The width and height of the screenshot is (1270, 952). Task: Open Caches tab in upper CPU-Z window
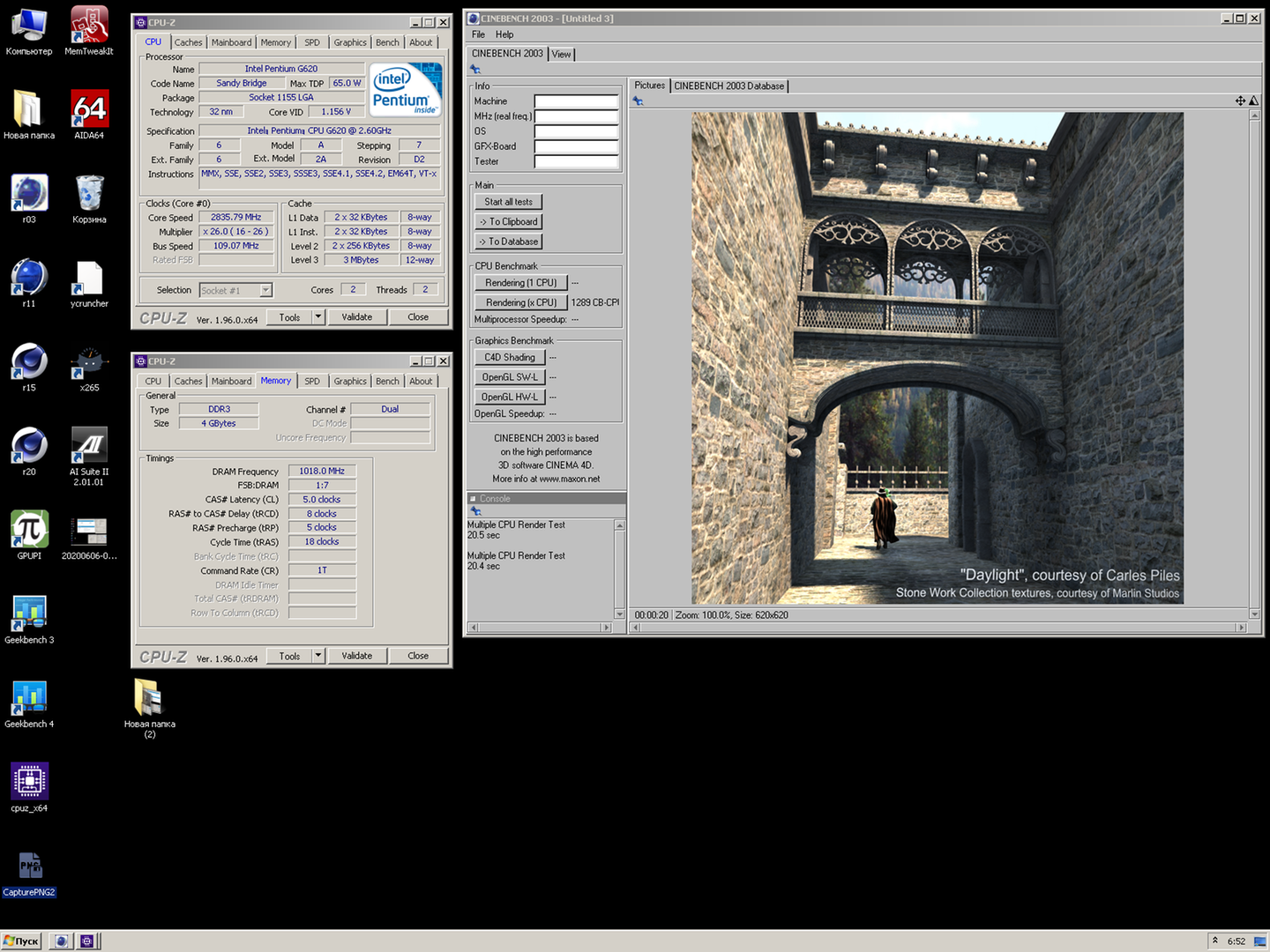coord(188,42)
